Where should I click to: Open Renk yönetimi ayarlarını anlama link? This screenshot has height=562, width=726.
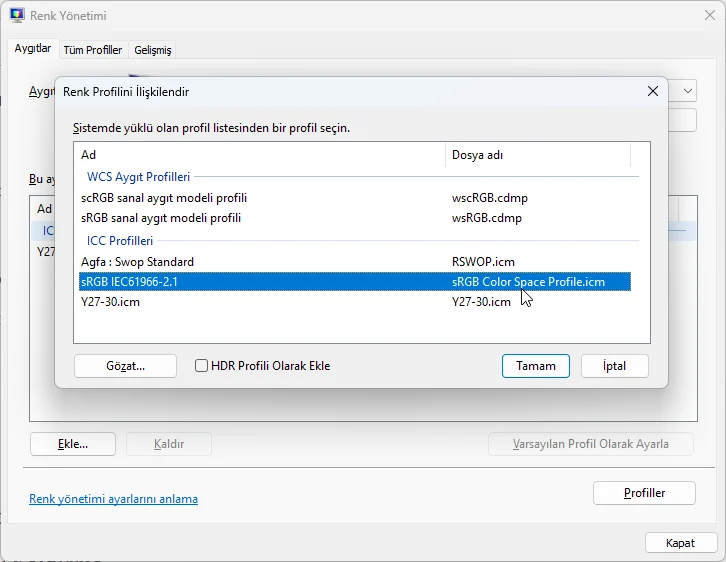click(113, 499)
